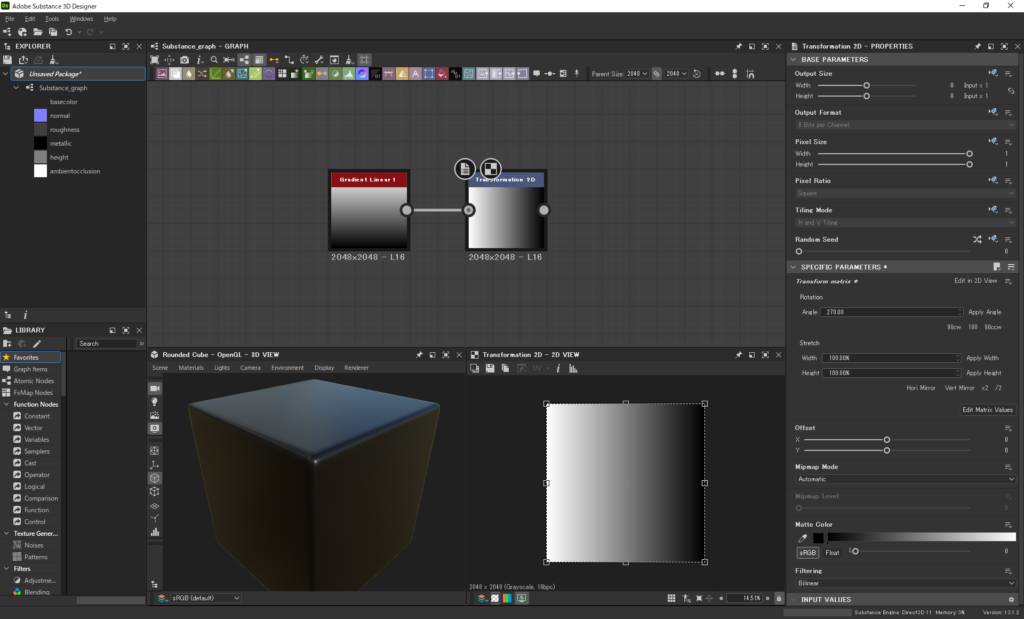Click the black Matte Color swatch

pos(818,538)
